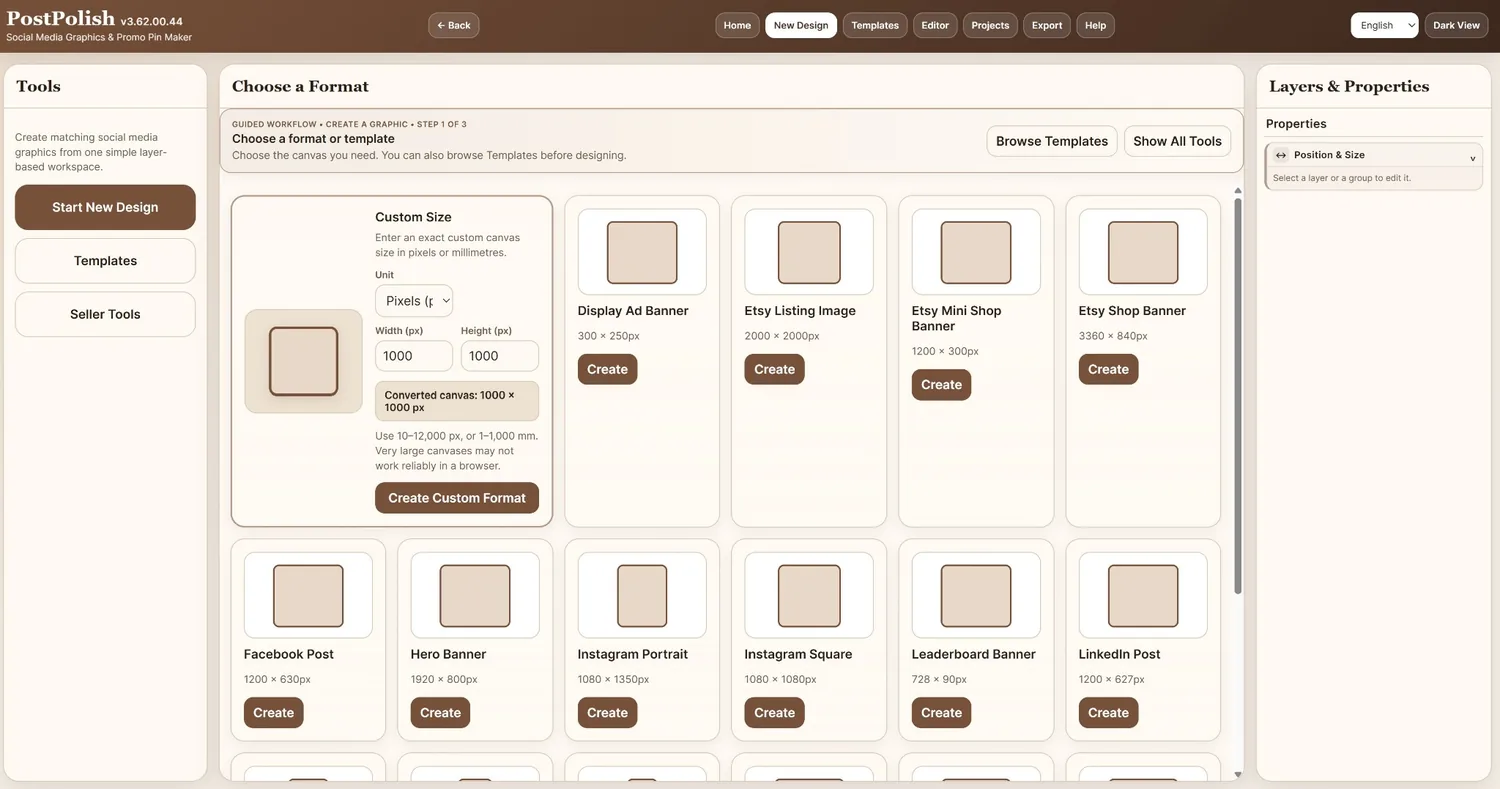Image resolution: width=1500 pixels, height=789 pixels.
Task: Open the Export tab
Action: 1047,25
